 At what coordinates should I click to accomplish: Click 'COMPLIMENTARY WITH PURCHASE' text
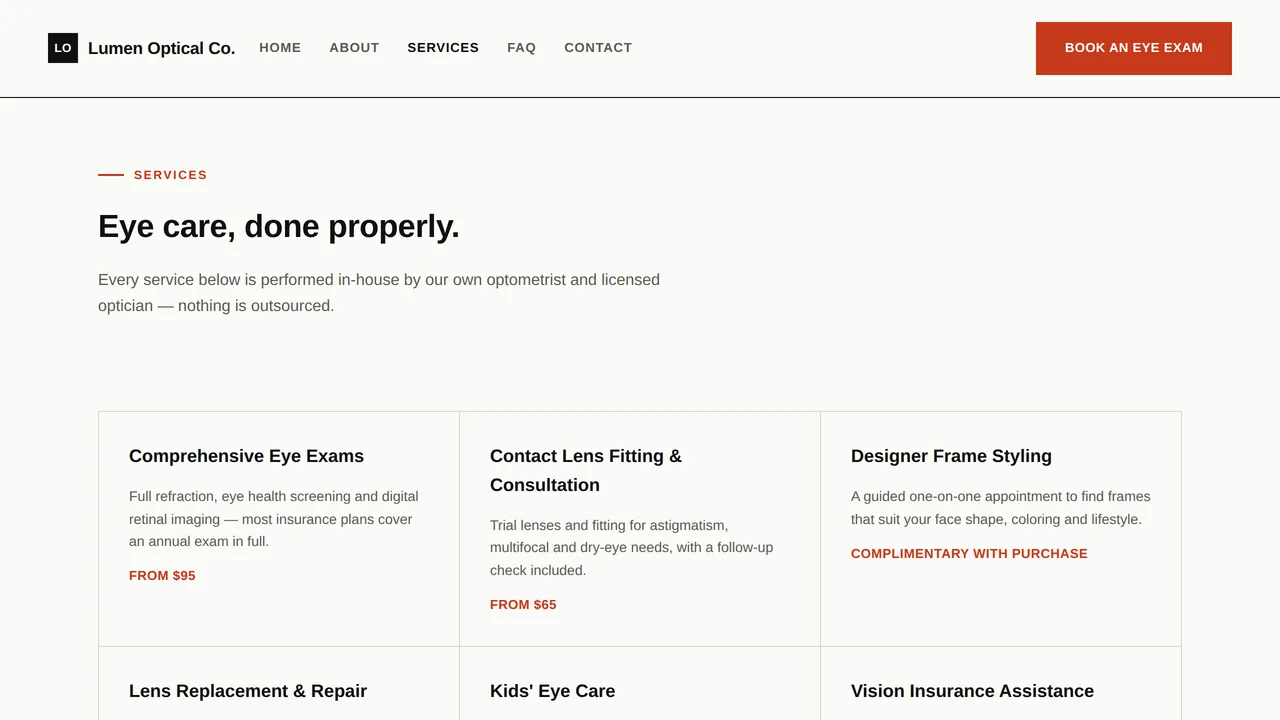click(x=969, y=554)
